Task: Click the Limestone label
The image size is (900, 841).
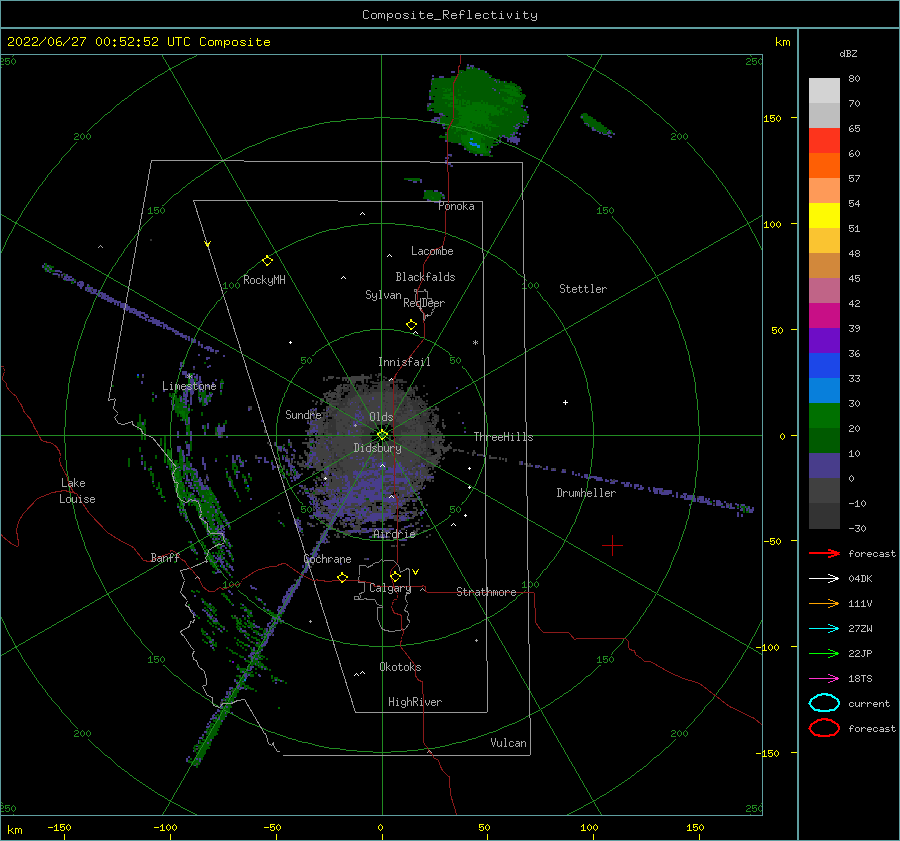Action: click(189, 386)
